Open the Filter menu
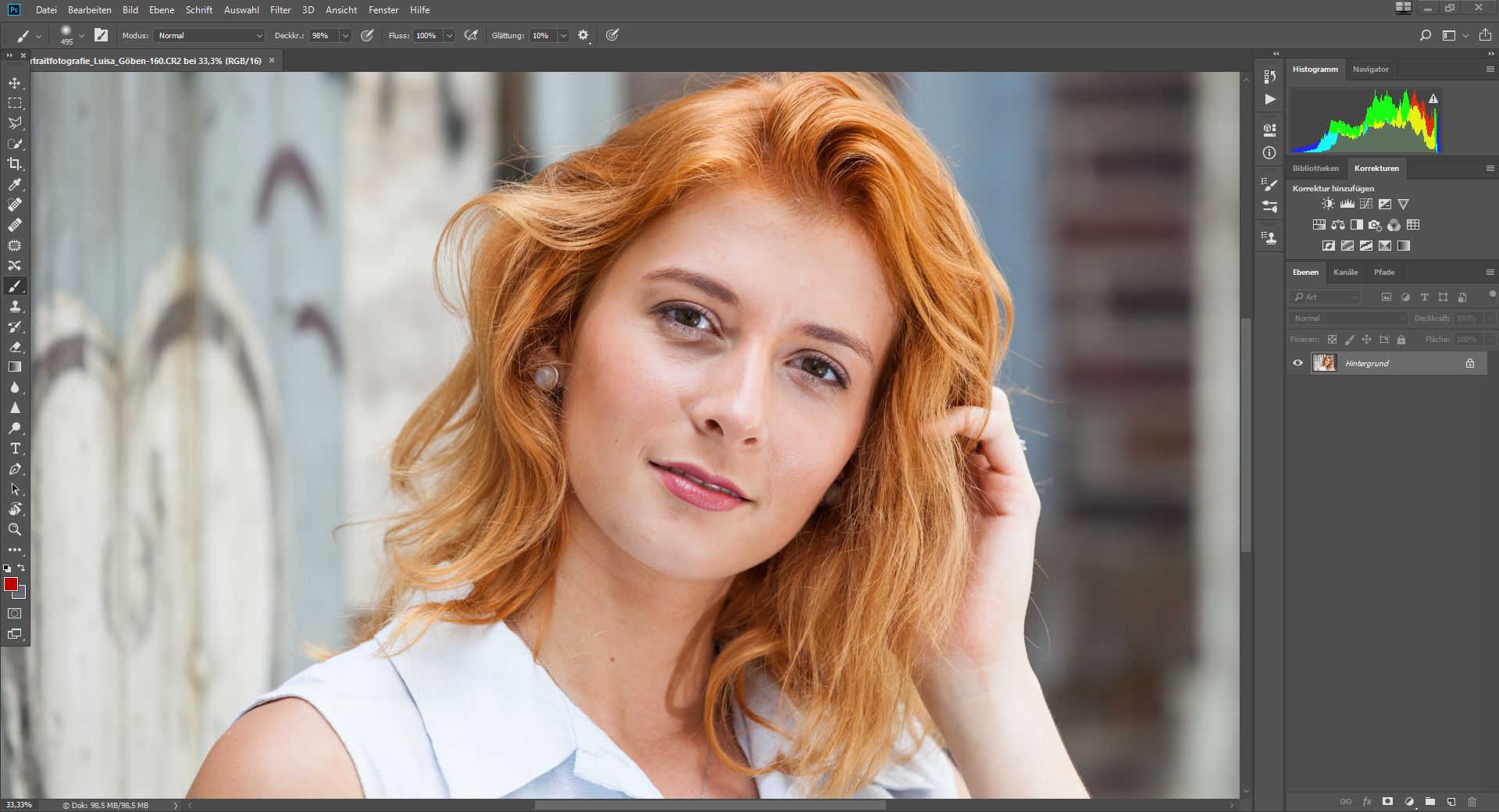The height and width of the screenshot is (812, 1499). (x=280, y=10)
